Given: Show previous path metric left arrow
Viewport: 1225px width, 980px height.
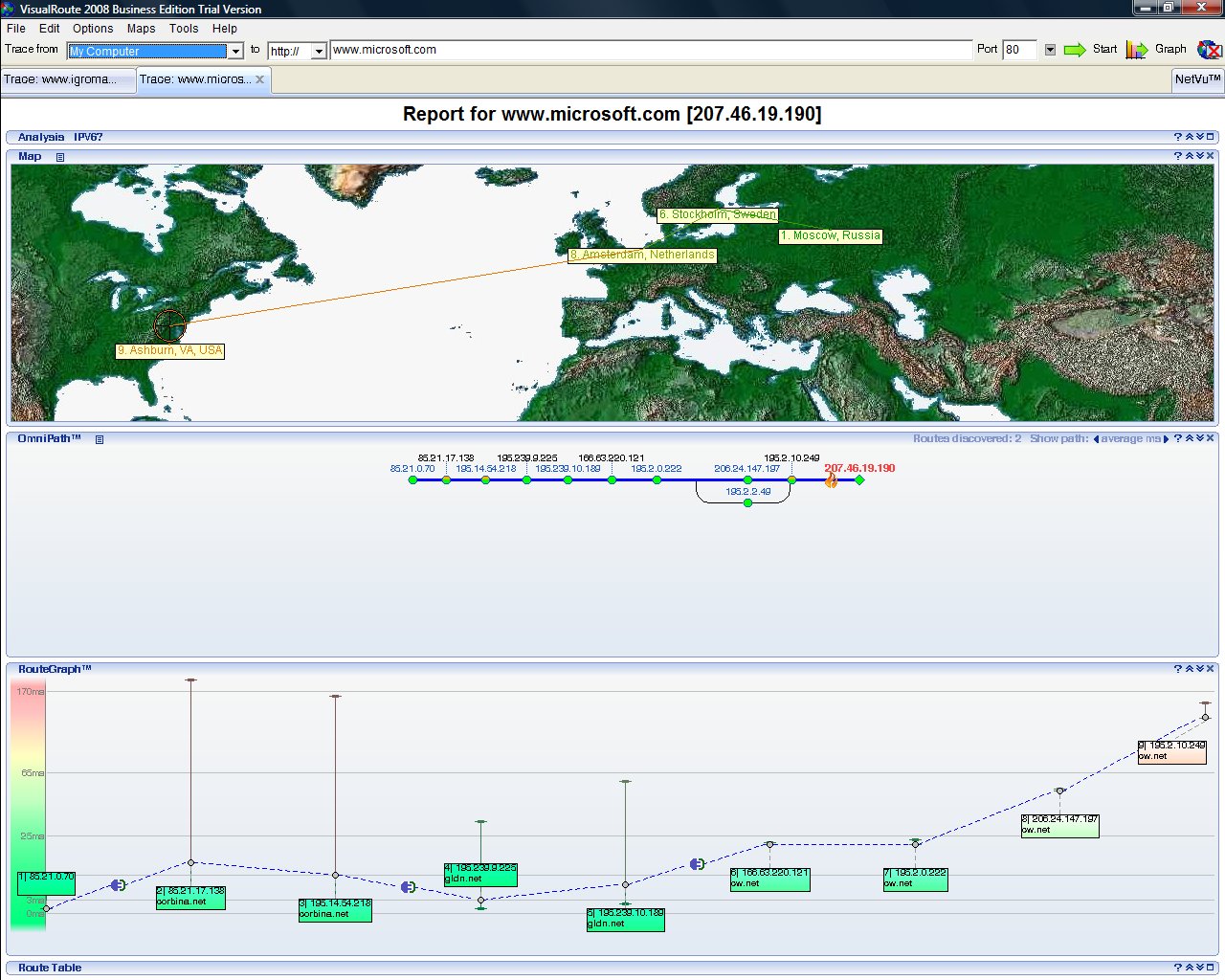Looking at the screenshot, I should point(1096,439).
